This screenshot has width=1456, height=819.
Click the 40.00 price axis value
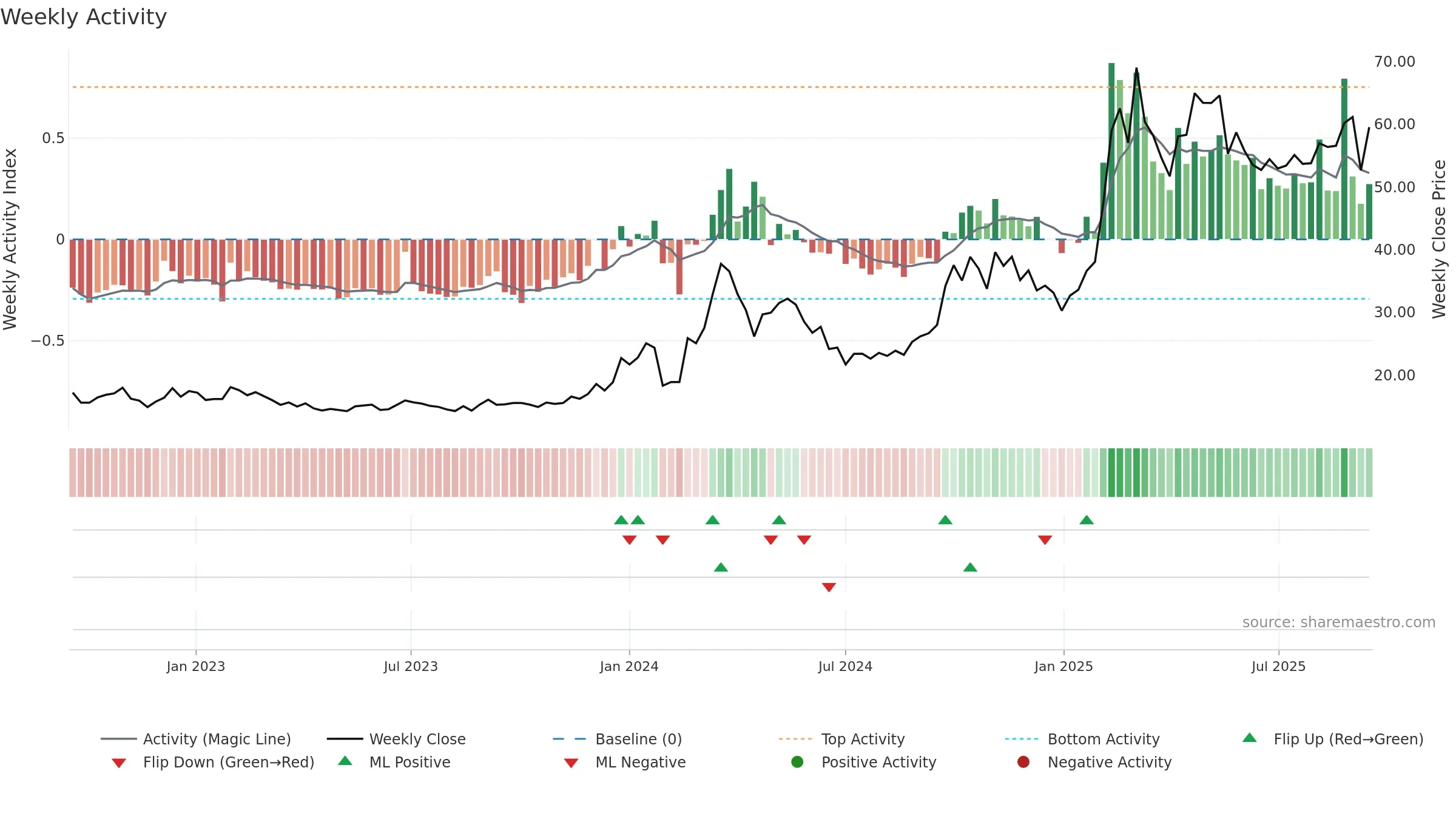(x=1395, y=249)
